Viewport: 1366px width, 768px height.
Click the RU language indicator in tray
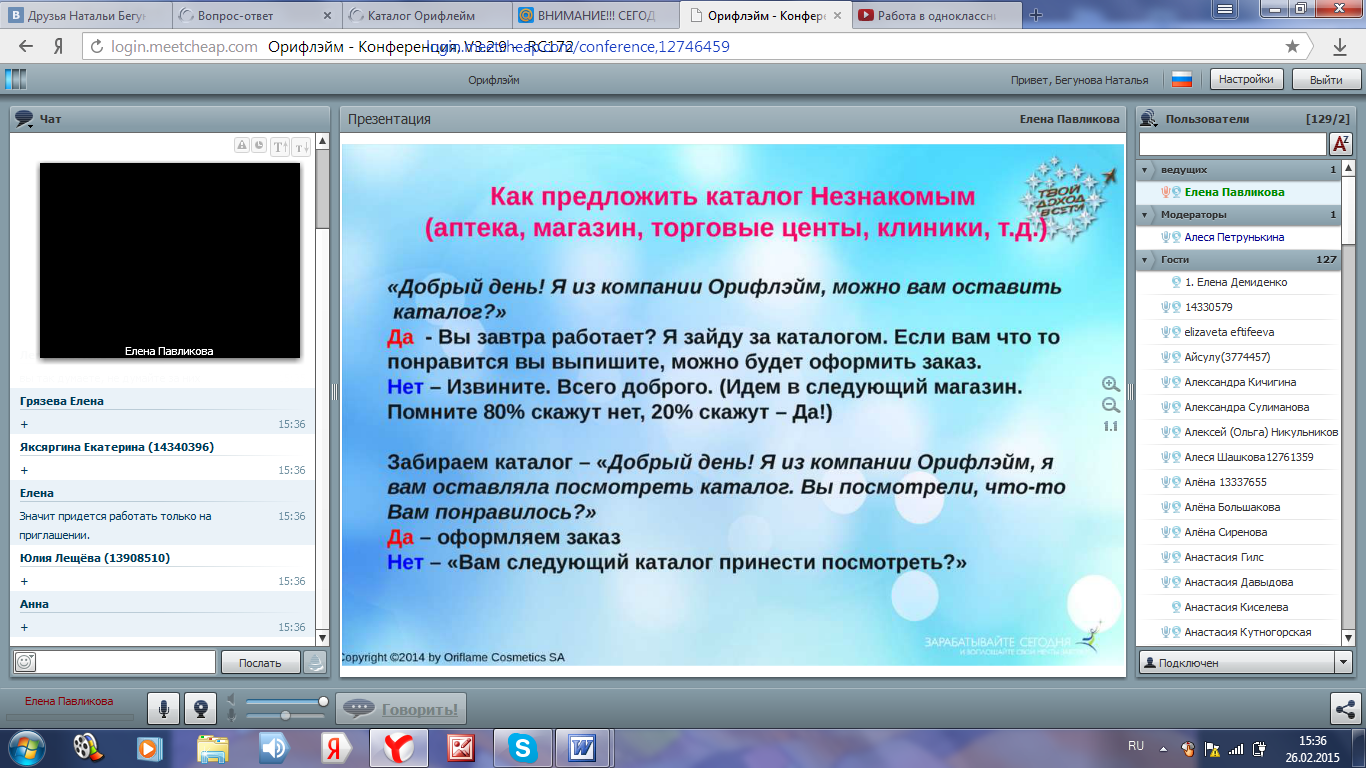[x=1136, y=746]
